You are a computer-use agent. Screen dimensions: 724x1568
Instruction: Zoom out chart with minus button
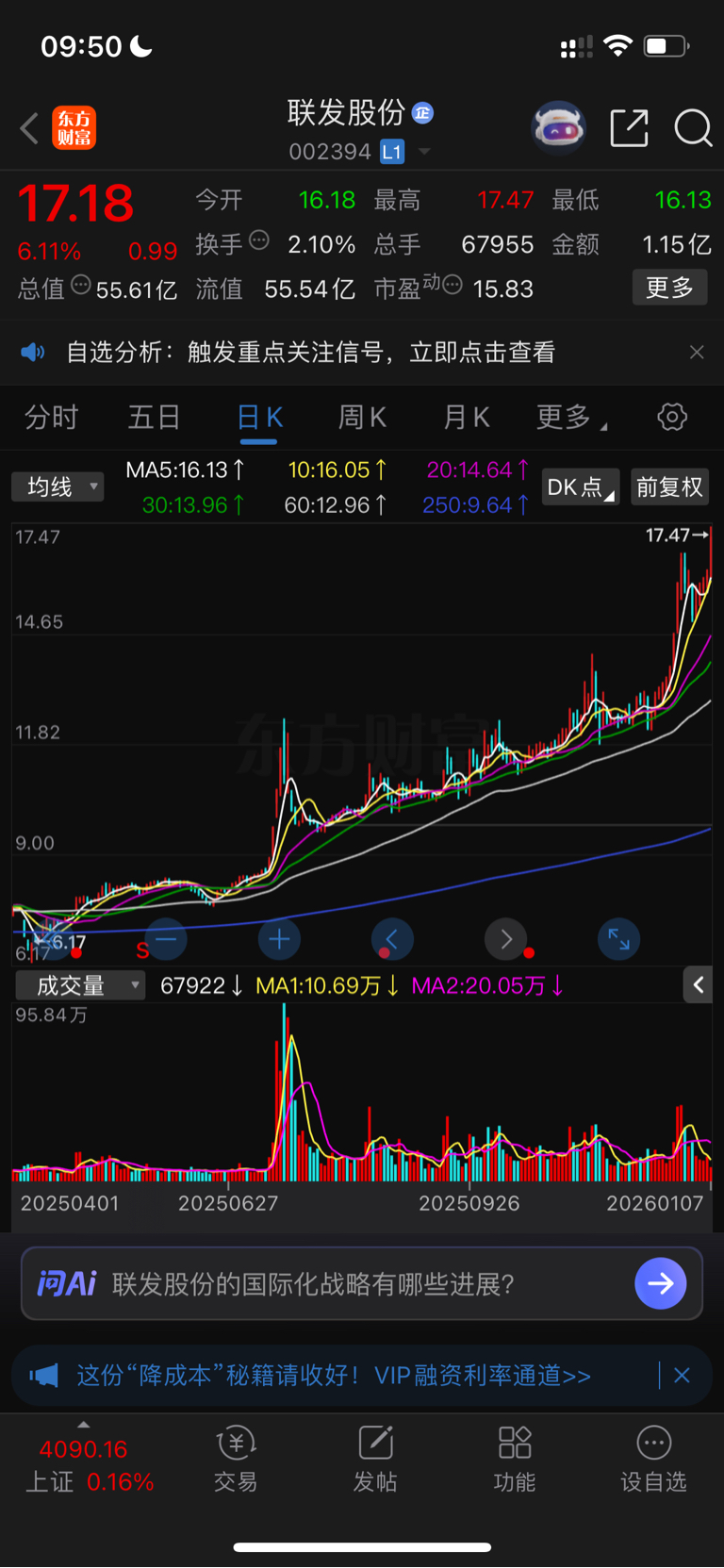pos(166,939)
